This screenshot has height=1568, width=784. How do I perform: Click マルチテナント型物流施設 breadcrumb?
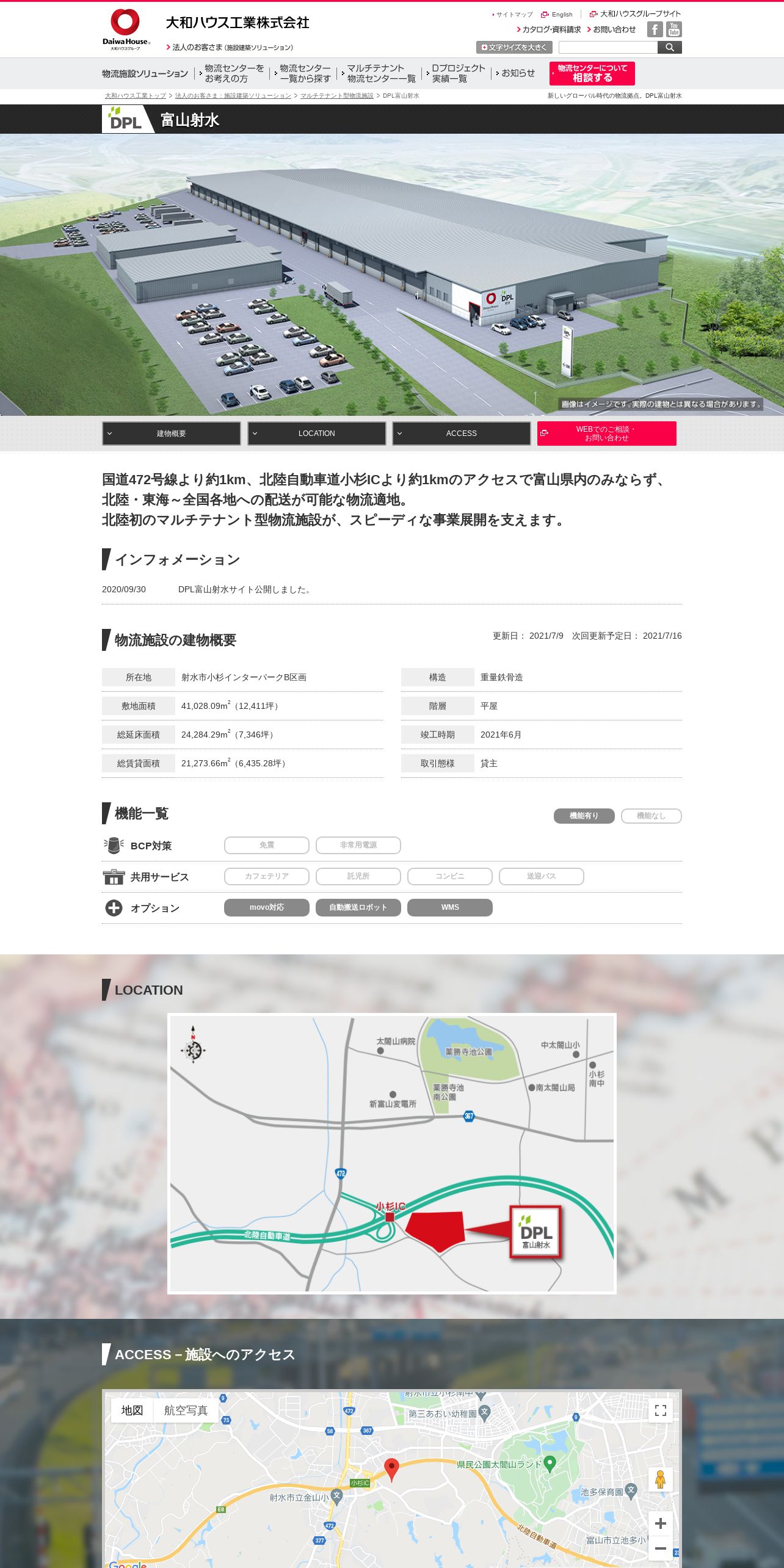click(337, 96)
